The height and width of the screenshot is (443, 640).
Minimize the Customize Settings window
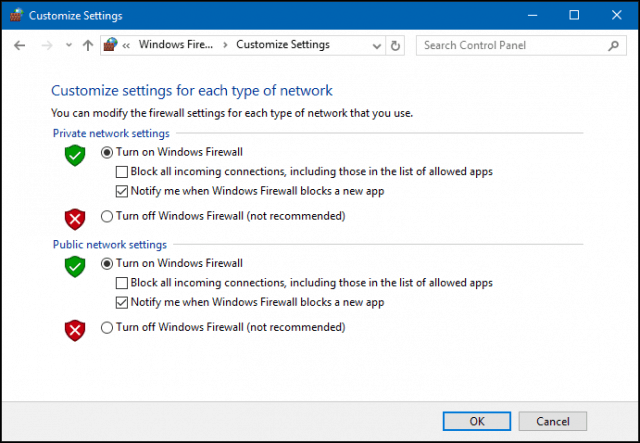pos(532,15)
